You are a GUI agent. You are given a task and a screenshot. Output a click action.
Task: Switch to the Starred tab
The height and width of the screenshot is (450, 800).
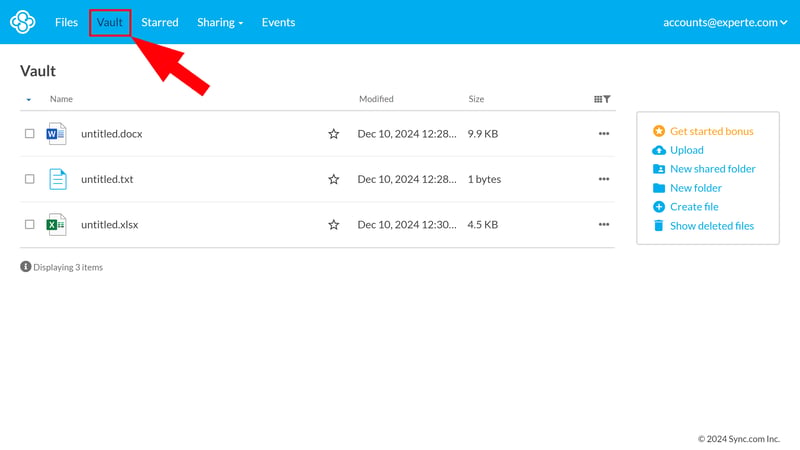(x=160, y=22)
